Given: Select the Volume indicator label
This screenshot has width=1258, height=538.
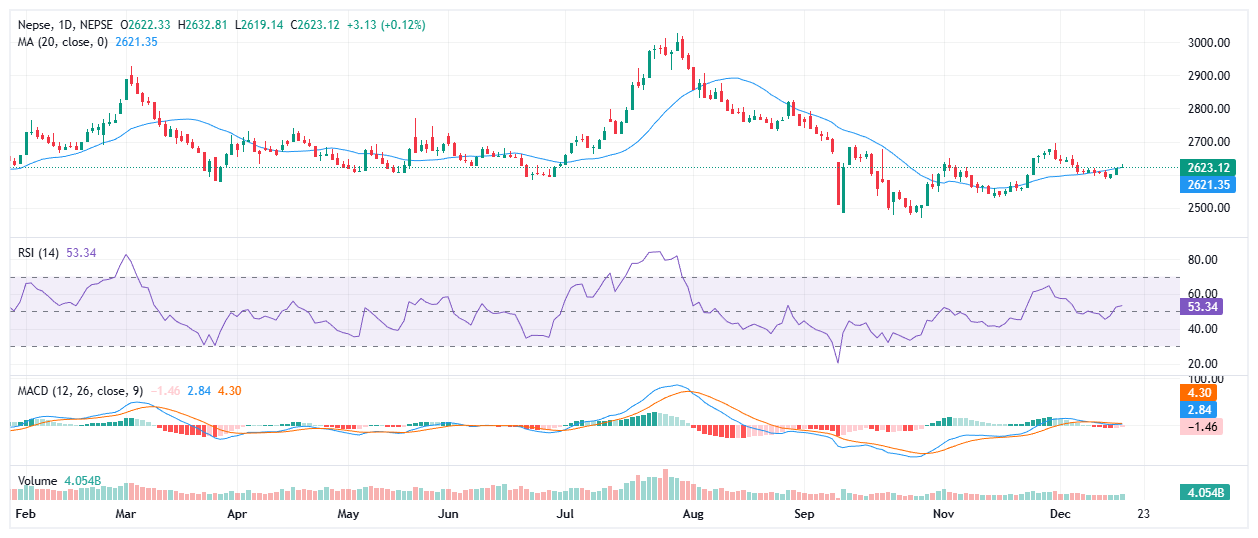Looking at the screenshot, I should click(x=38, y=481).
